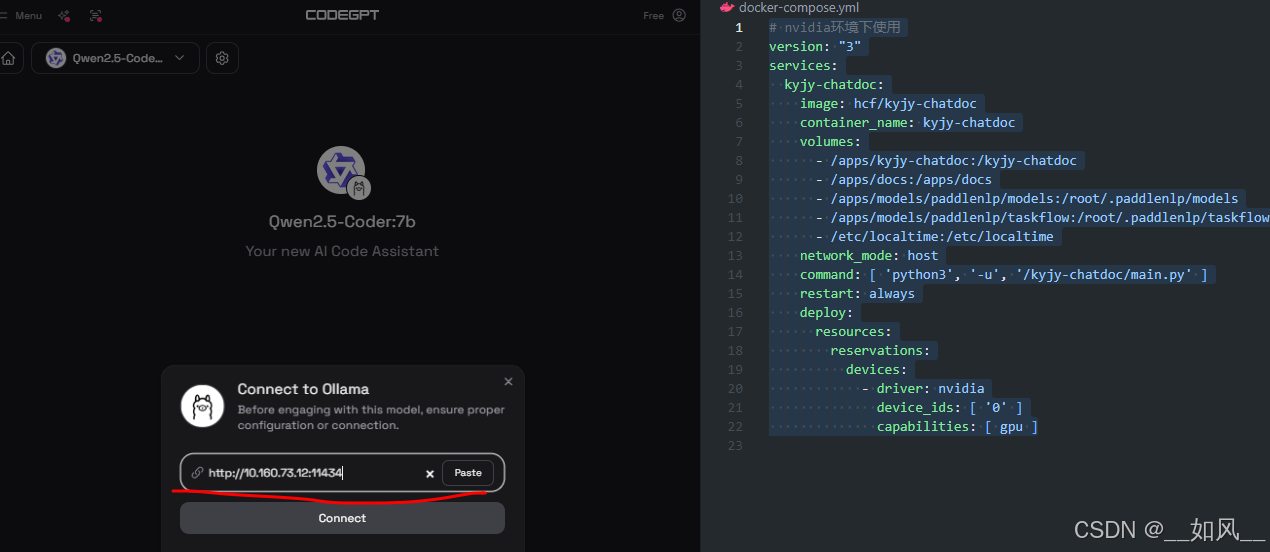Click the 'image: hcf/kyjy-chatdoc' line

(x=888, y=103)
